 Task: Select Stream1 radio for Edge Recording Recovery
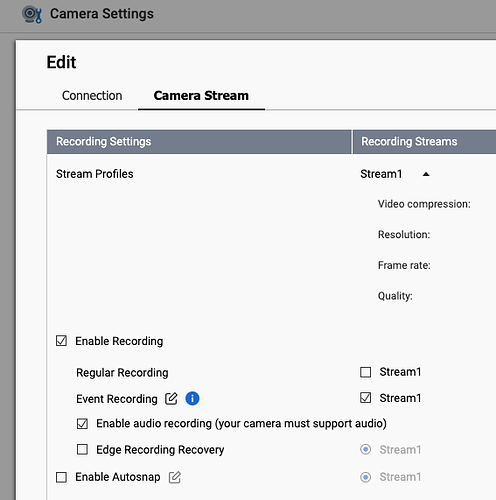tap(366, 449)
